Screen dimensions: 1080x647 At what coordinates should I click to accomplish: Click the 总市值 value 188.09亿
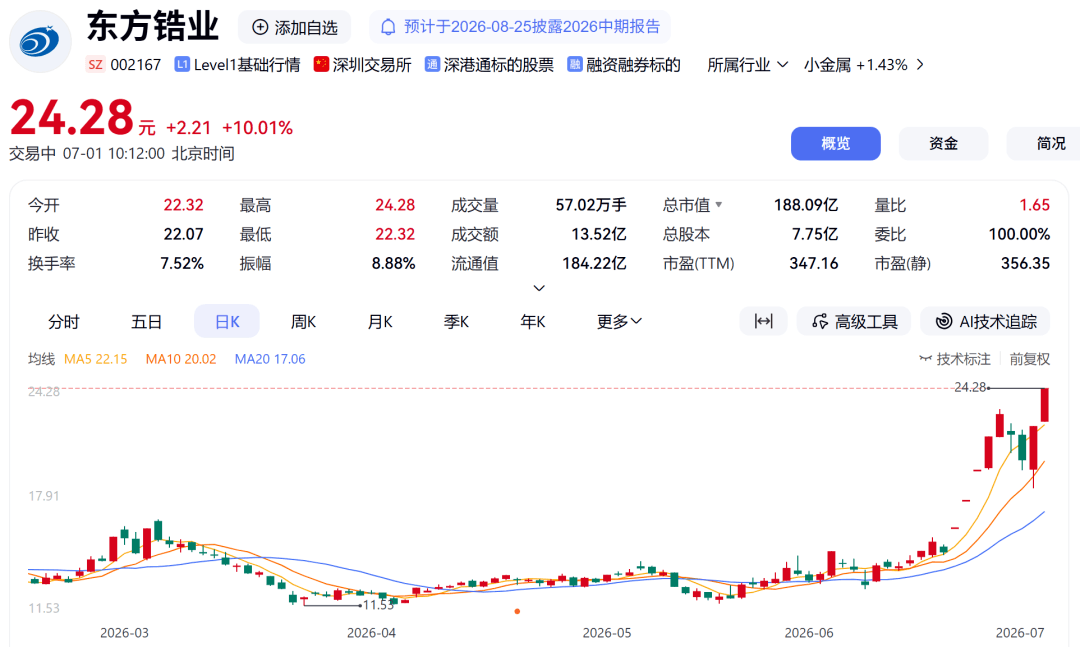806,205
